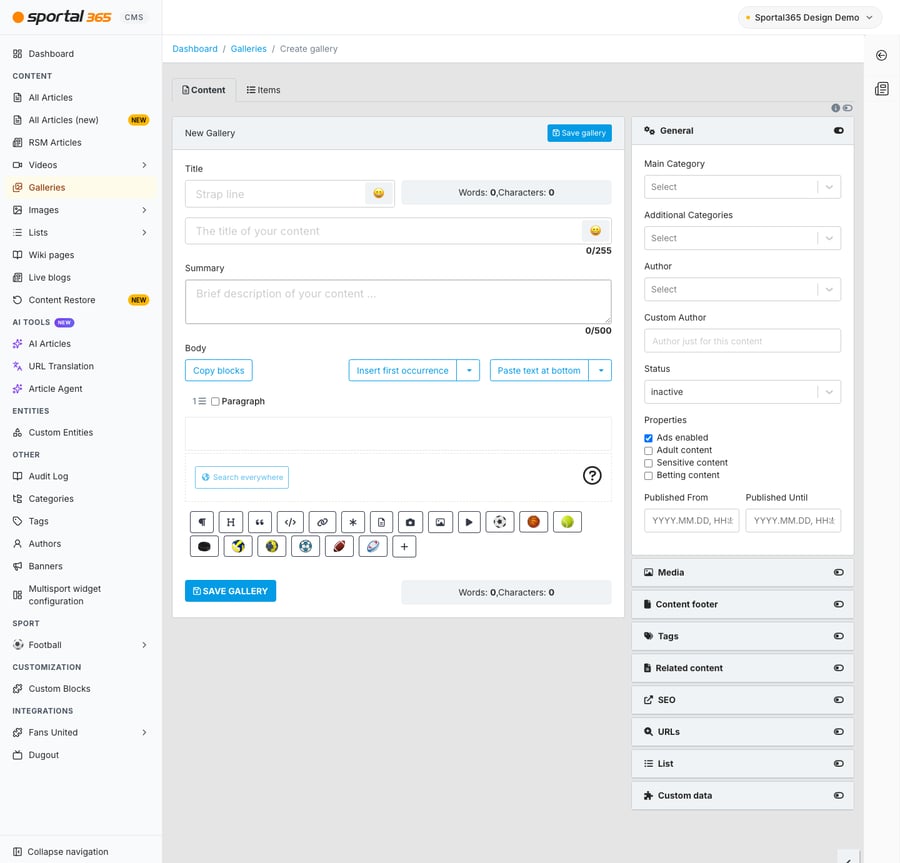
Task: Click the info icon above General panel
Action: pos(836,108)
